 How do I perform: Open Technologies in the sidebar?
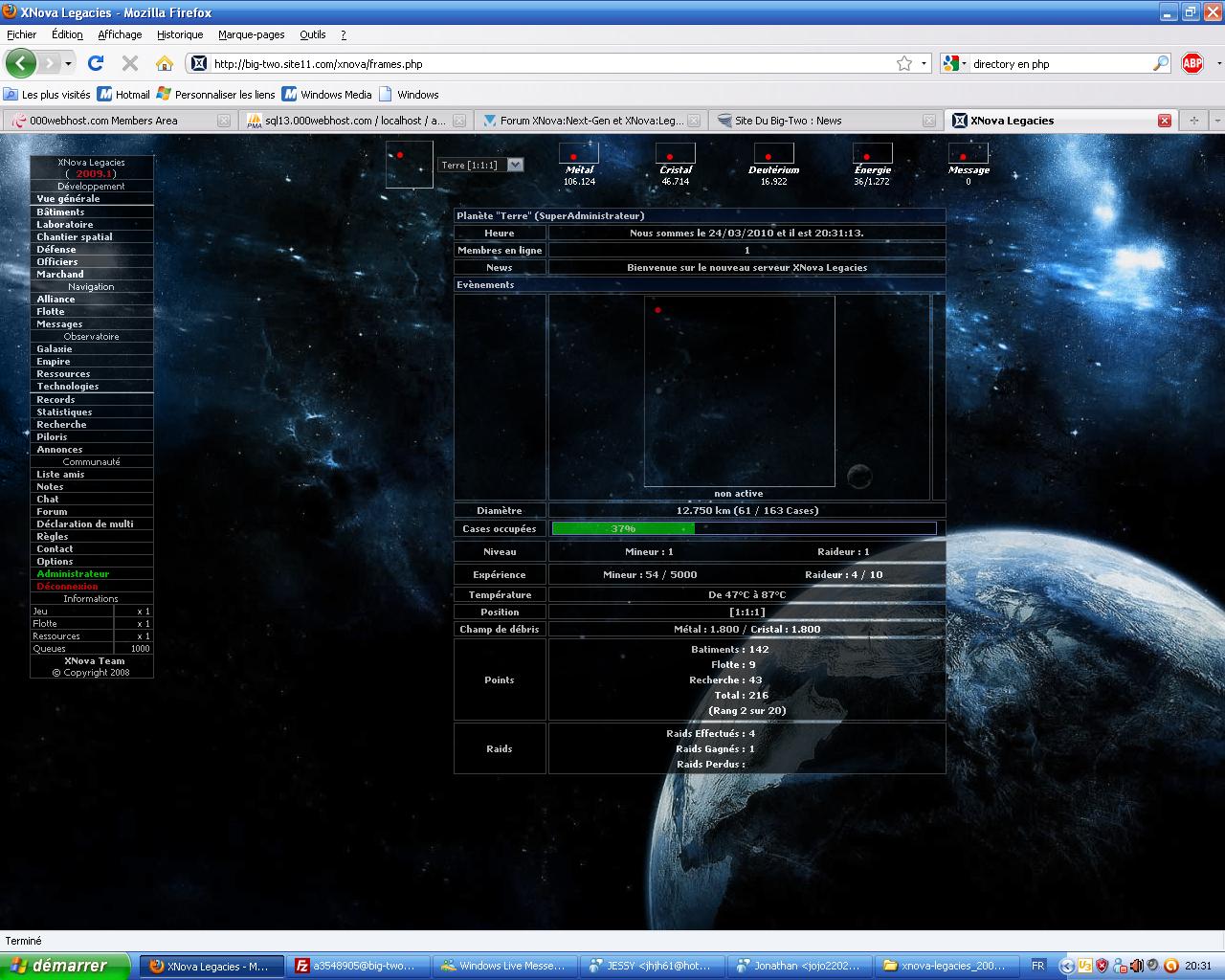pos(68,386)
